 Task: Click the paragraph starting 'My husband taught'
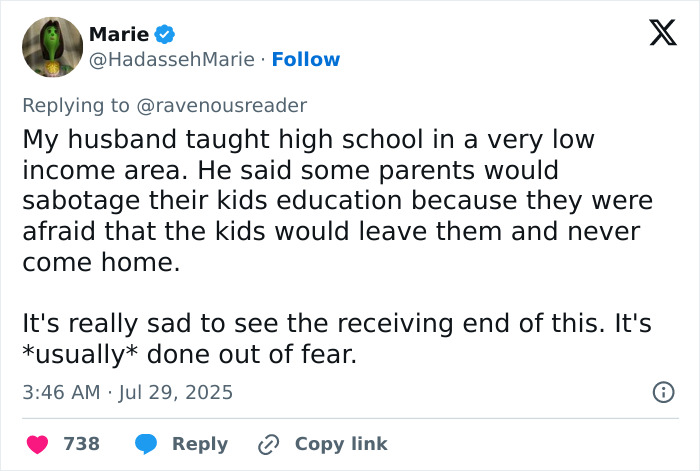pos(338,200)
